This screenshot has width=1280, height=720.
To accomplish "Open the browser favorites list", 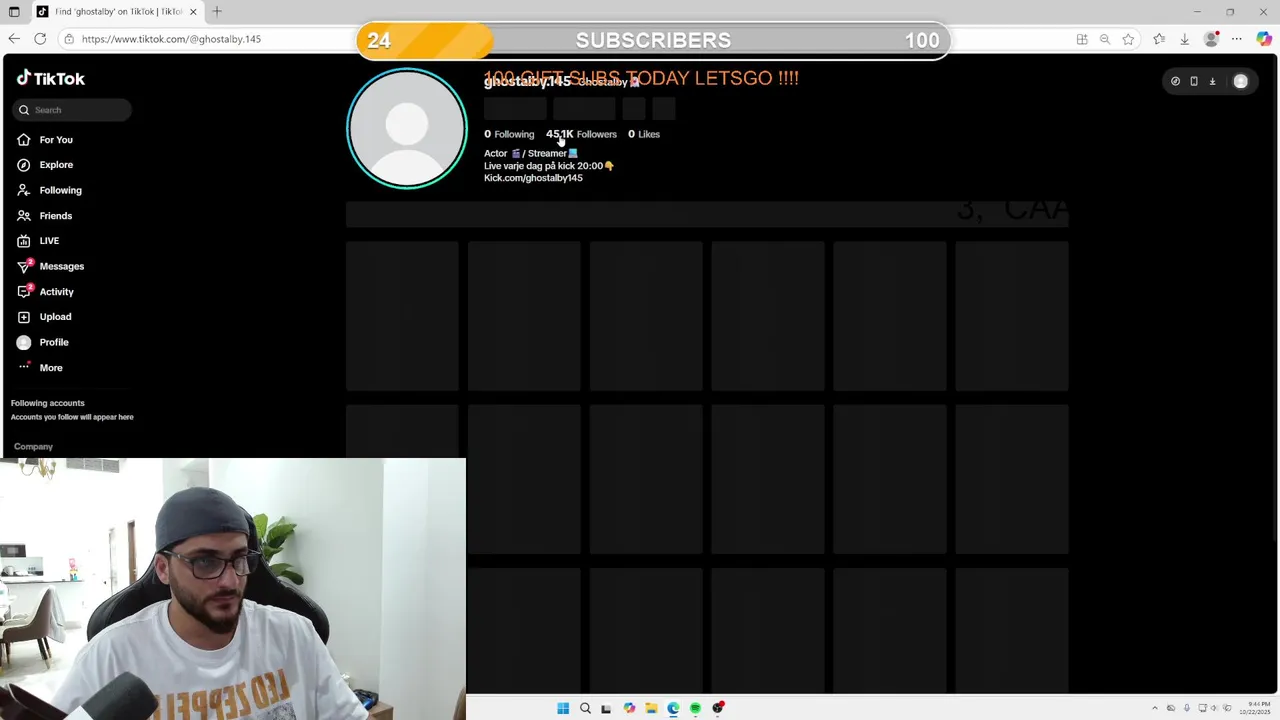I will (1159, 39).
